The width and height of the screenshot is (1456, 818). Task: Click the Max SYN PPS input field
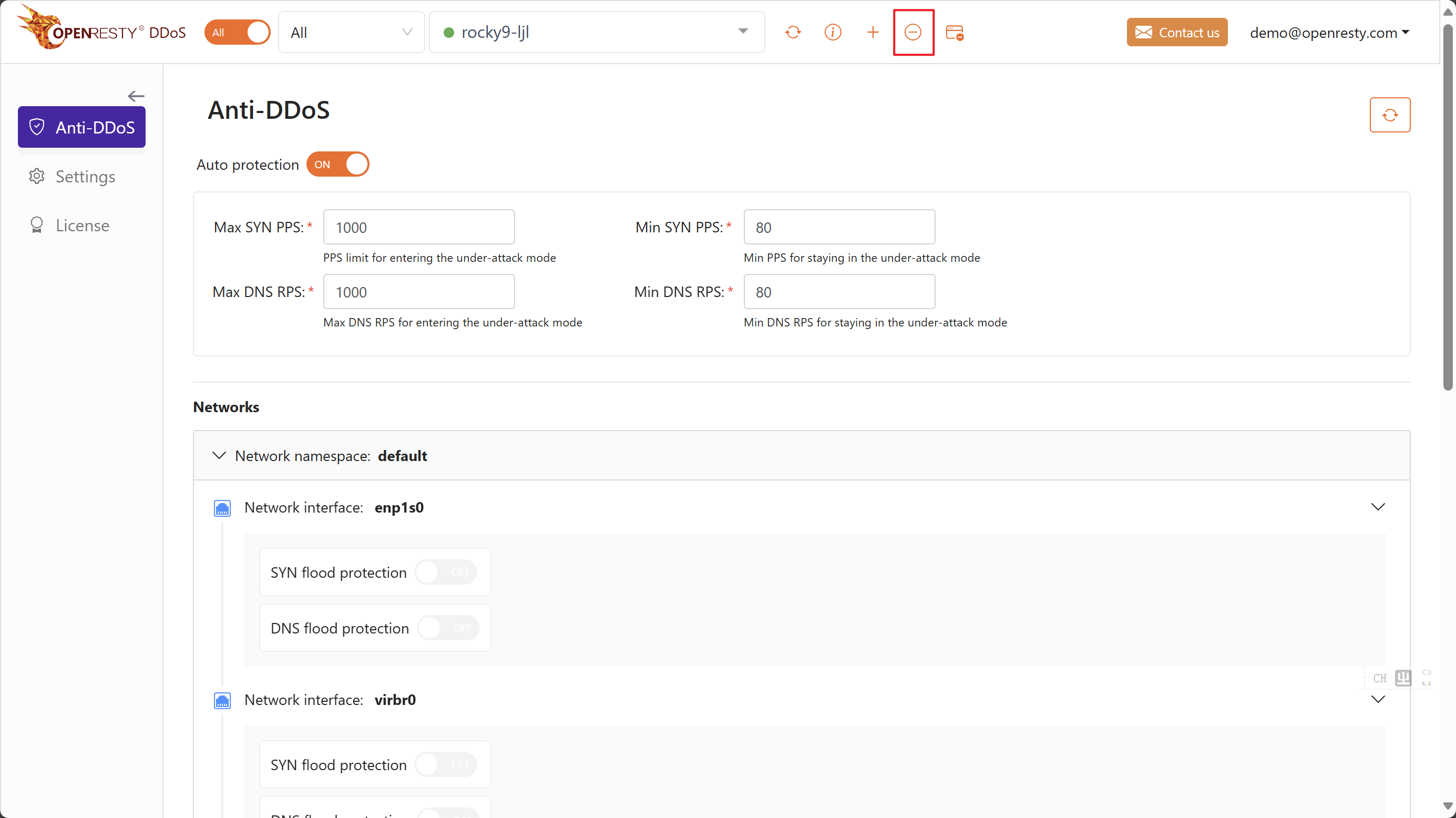pos(419,227)
